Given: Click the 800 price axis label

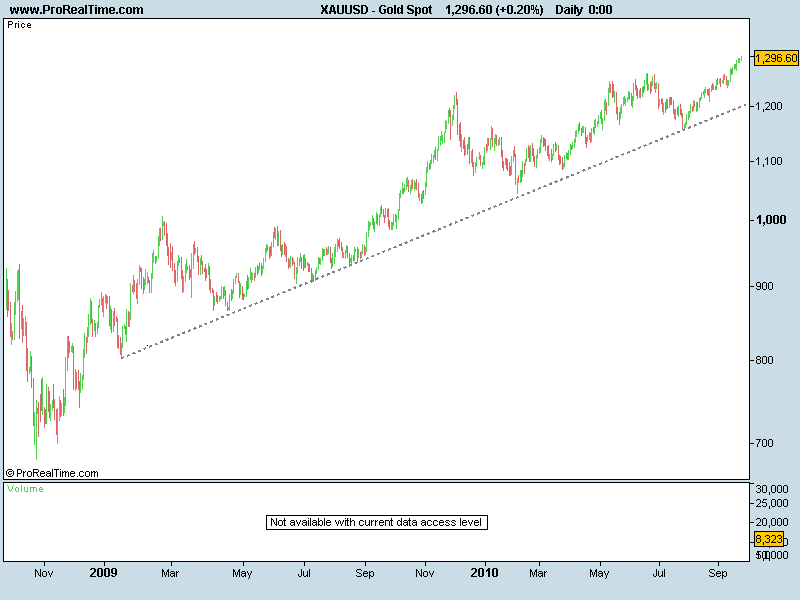Looking at the screenshot, I should coord(764,360).
